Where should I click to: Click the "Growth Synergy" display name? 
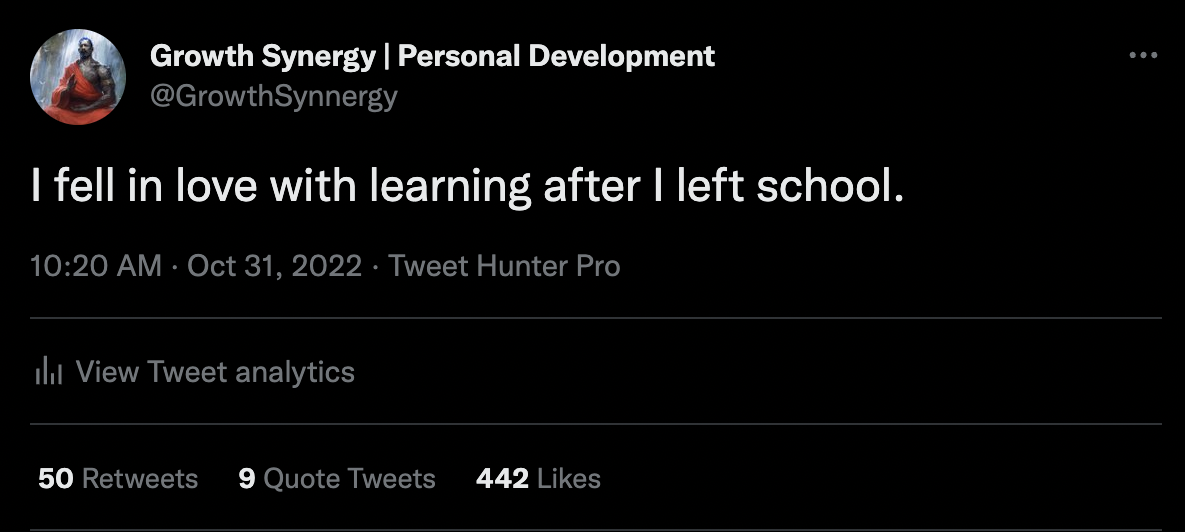coord(264,56)
